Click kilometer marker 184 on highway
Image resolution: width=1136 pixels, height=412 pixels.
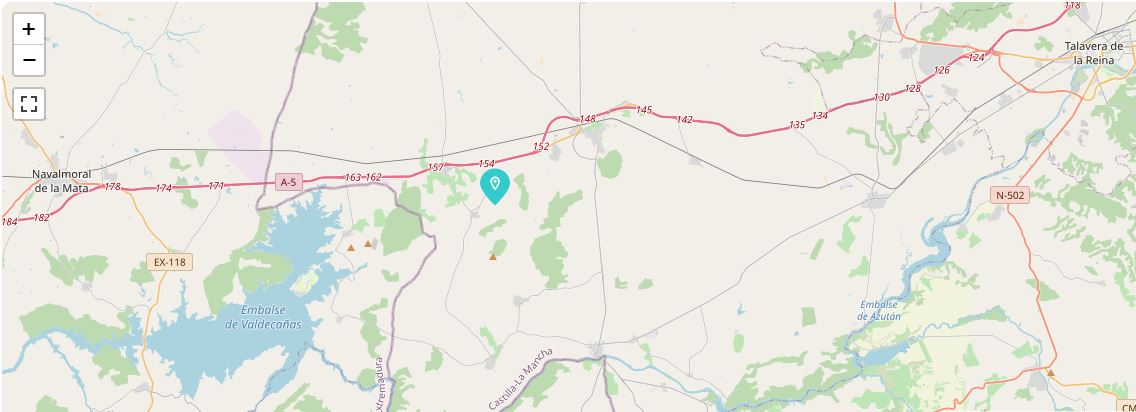[9, 222]
